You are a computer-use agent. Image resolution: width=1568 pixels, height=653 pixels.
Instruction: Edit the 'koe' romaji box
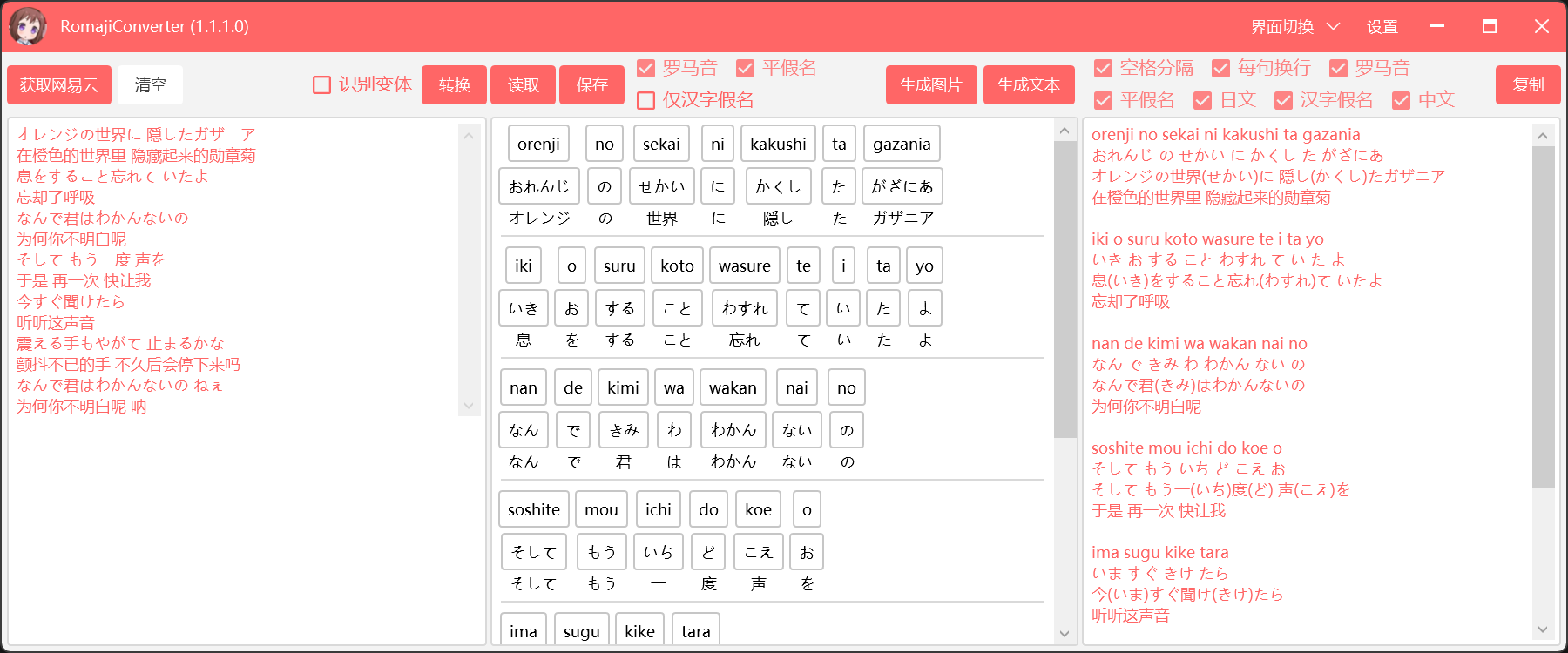pos(758,509)
